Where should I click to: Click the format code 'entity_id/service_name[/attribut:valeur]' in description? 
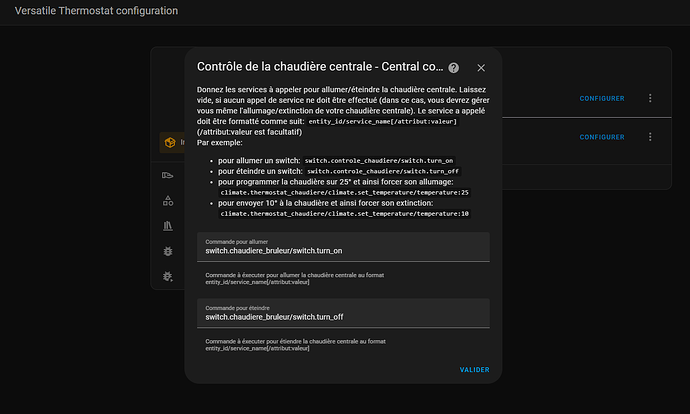[383, 121]
